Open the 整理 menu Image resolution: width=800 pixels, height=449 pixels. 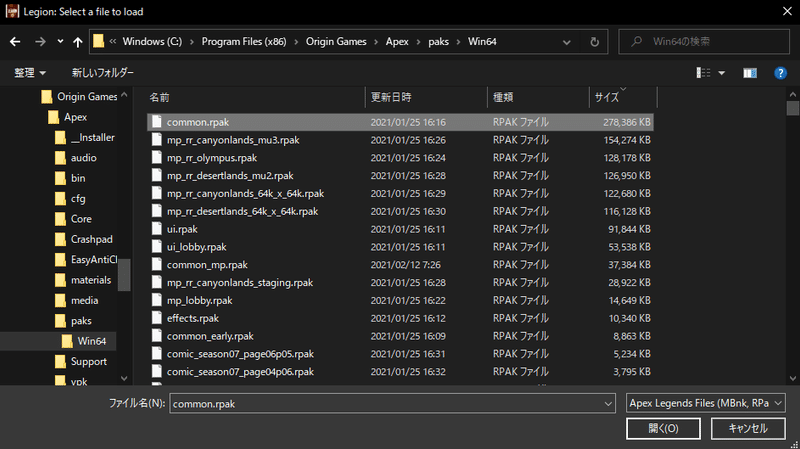30,73
